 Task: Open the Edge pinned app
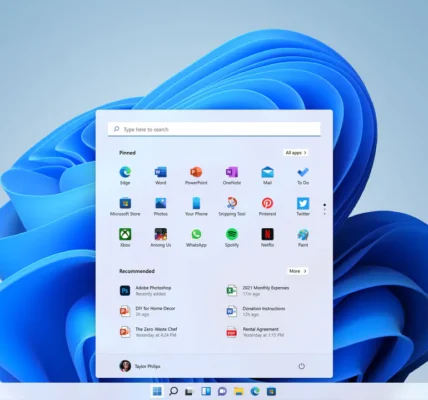[125, 175]
